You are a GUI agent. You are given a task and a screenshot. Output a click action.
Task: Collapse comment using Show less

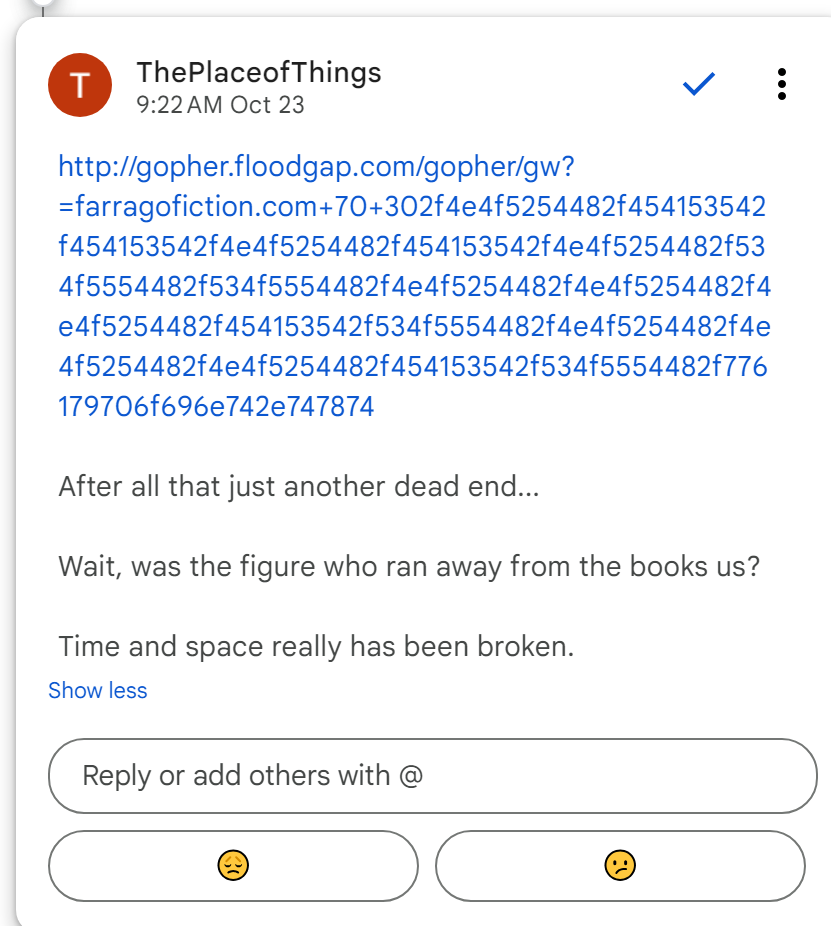(97, 691)
